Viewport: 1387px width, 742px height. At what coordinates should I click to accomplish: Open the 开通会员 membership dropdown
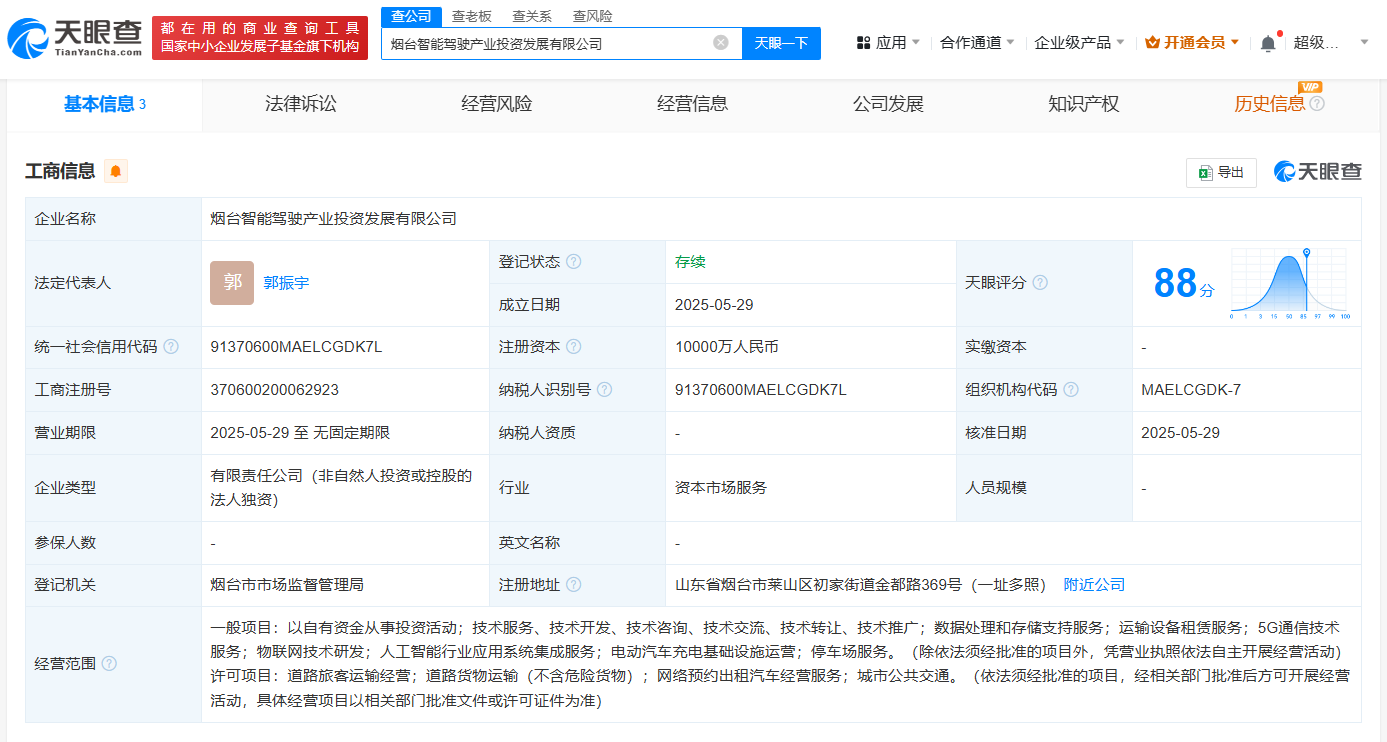click(1192, 43)
